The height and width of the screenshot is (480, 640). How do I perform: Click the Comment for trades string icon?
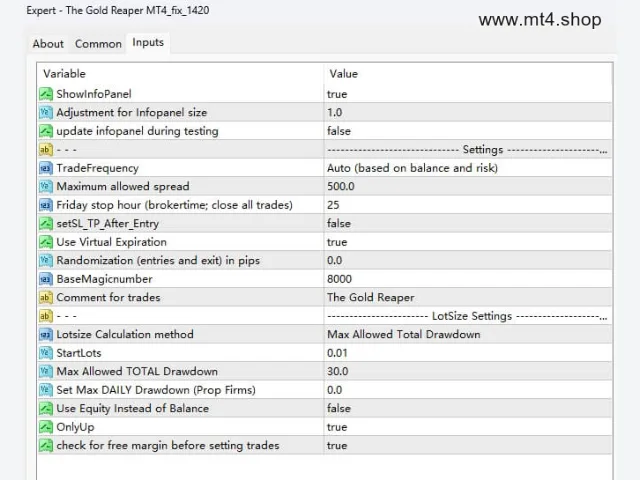(46, 298)
